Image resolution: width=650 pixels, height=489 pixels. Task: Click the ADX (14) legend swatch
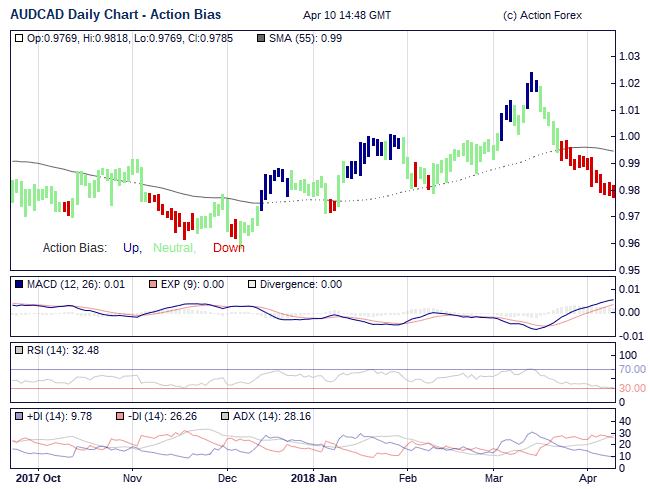225,416
